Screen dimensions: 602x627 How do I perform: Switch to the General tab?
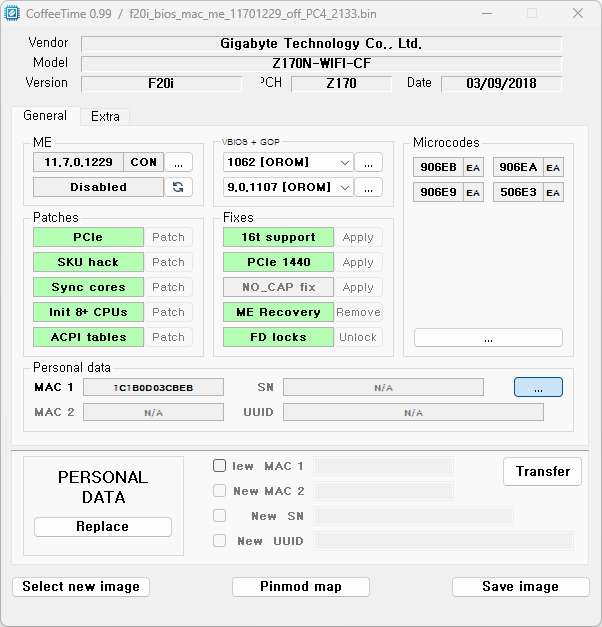45,116
